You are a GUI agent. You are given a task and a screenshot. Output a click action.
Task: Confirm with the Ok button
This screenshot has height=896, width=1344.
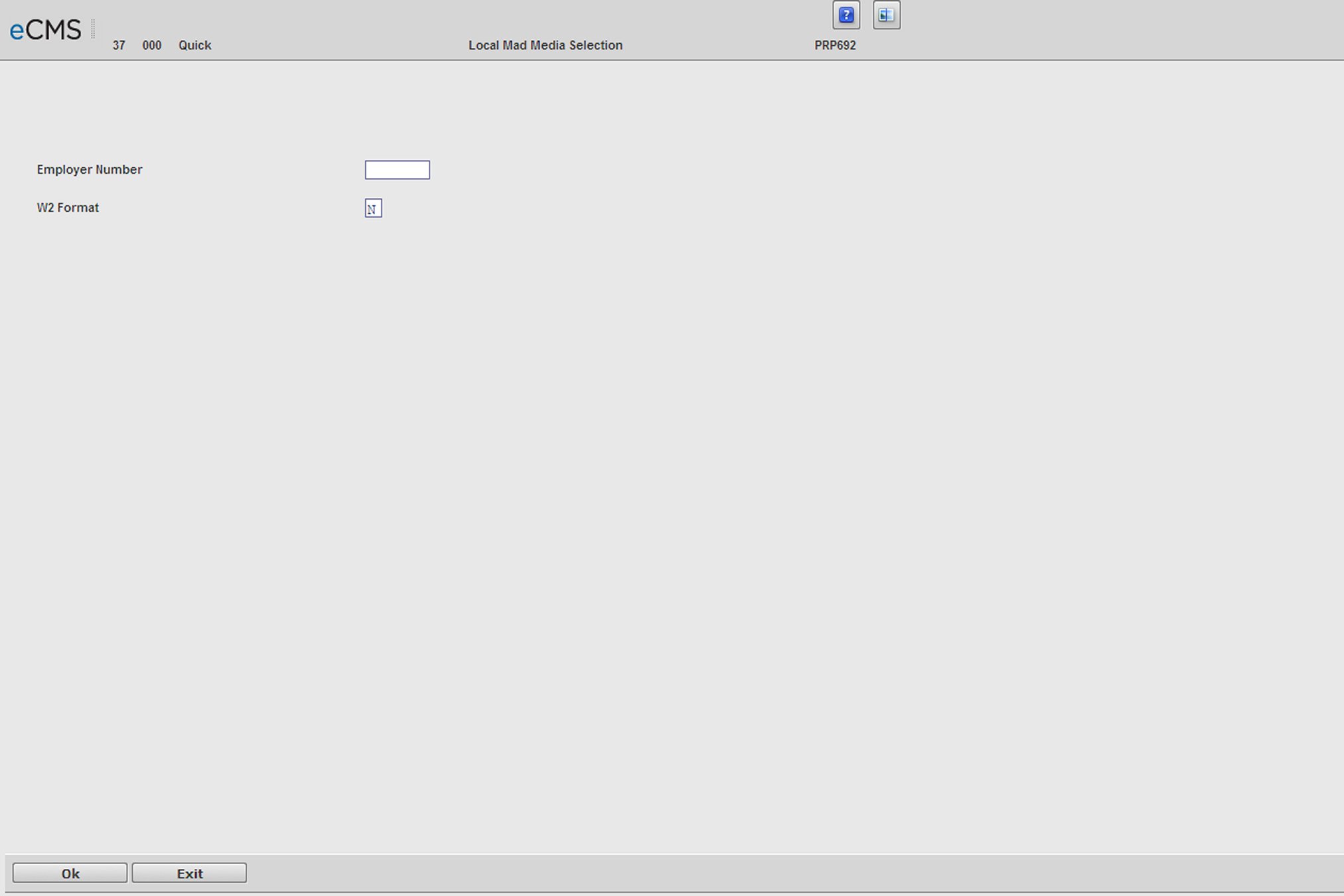point(70,873)
